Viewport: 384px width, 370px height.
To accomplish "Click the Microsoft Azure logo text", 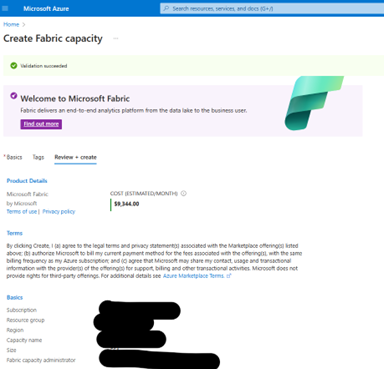I will coord(46,9).
